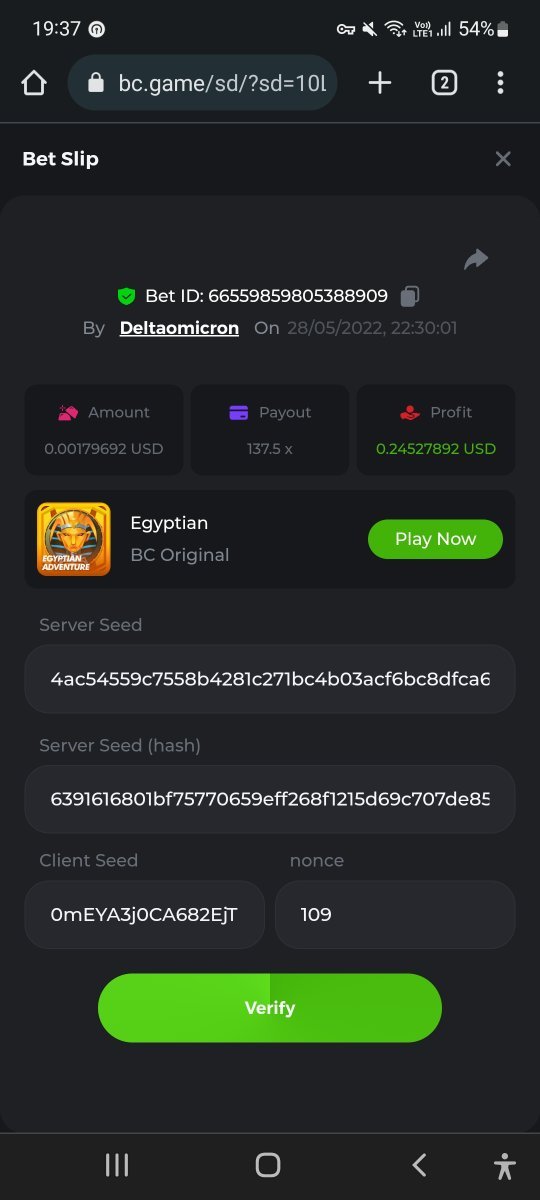Tap the Android back navigation button
The width and height of the screenshot is (540, 1200).
click(x=420, y=1165)
